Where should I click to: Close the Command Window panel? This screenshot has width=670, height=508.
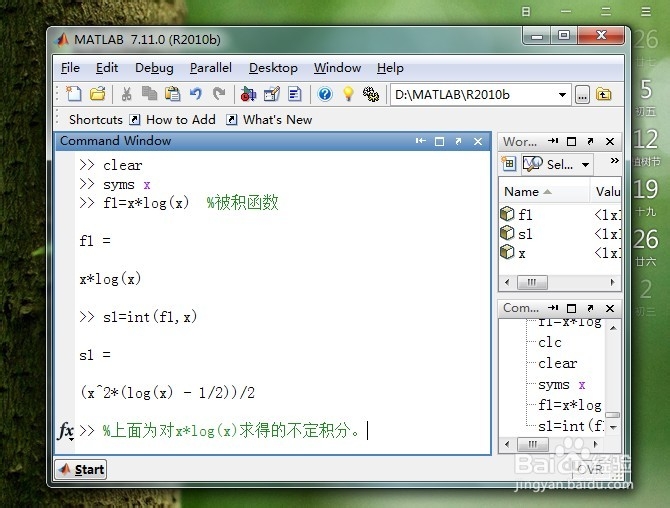(x=478, y=141)
